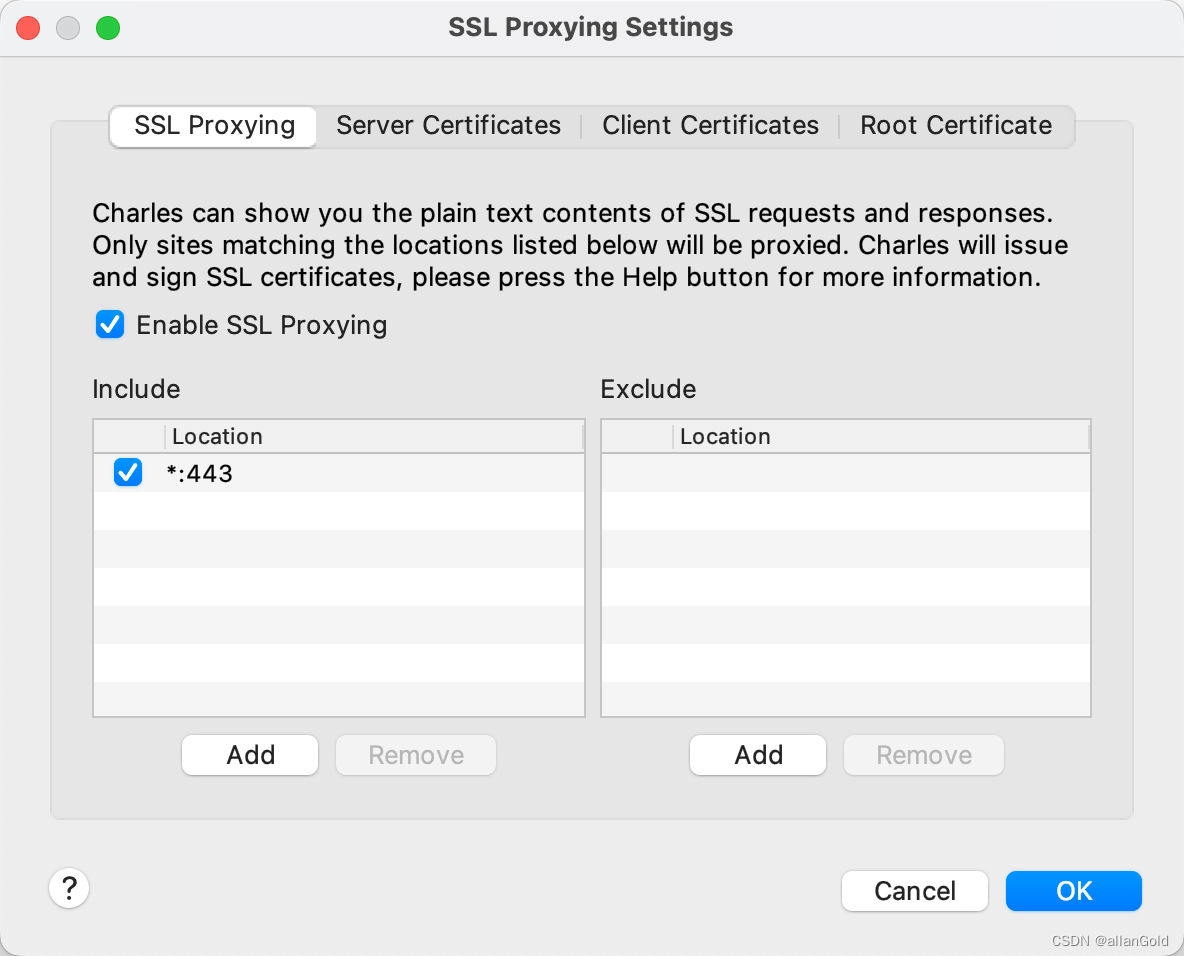Click Add under the Exclude list
1184x956 pixels.
pyautogui.click(x=757, y=755)
